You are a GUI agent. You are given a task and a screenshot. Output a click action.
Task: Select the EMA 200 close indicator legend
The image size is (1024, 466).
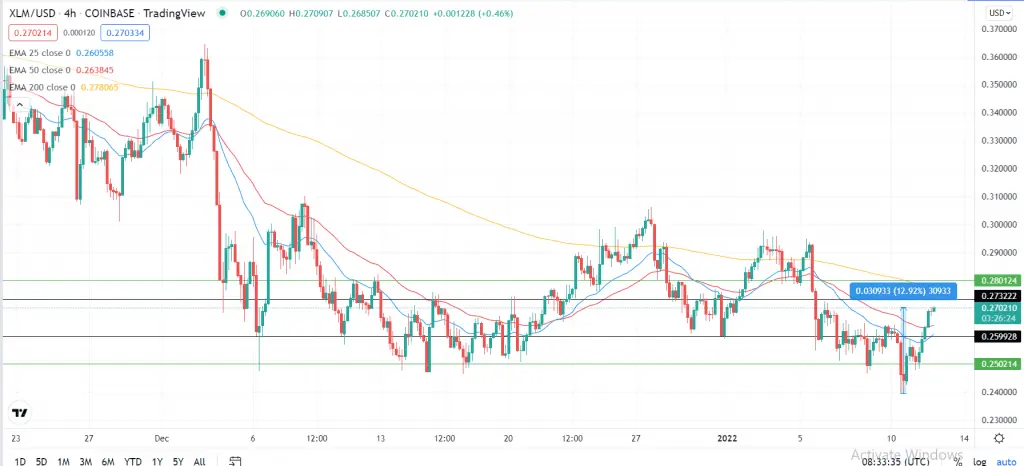pyautogui.click(x=64, y=87)
